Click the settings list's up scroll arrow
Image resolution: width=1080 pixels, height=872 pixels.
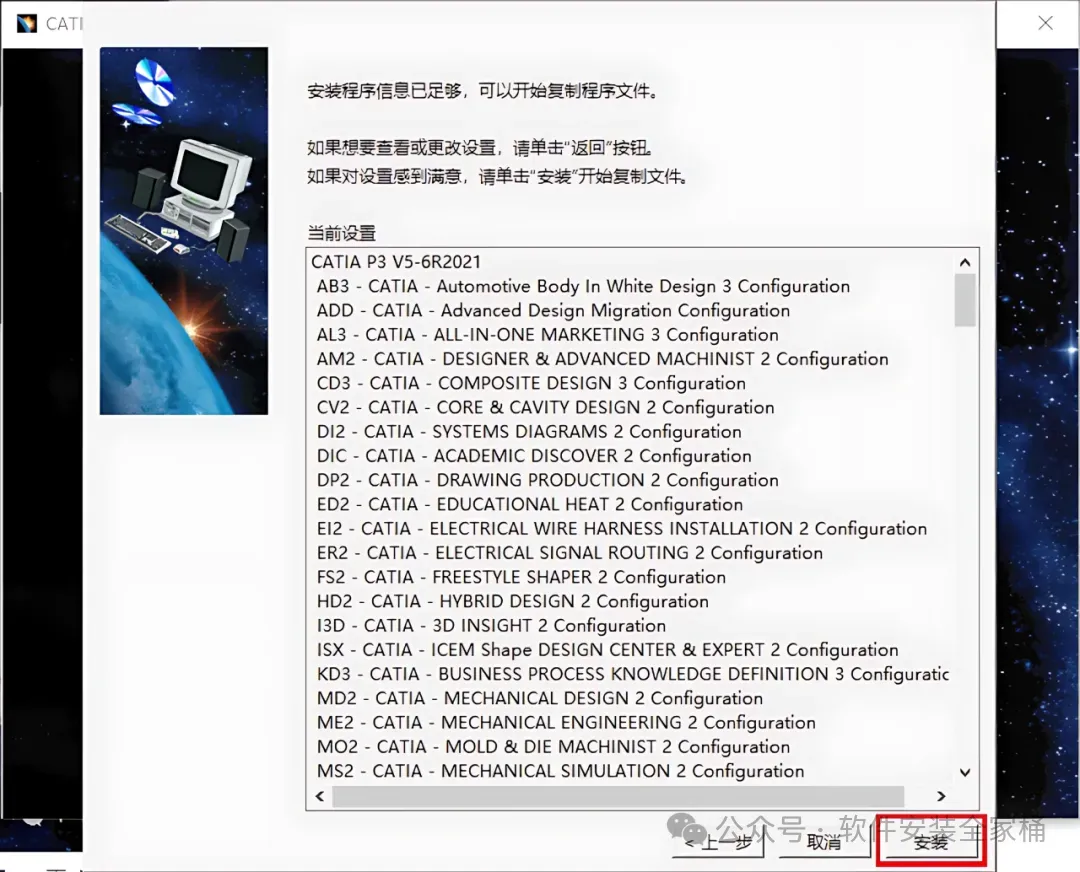click(965, 262)
